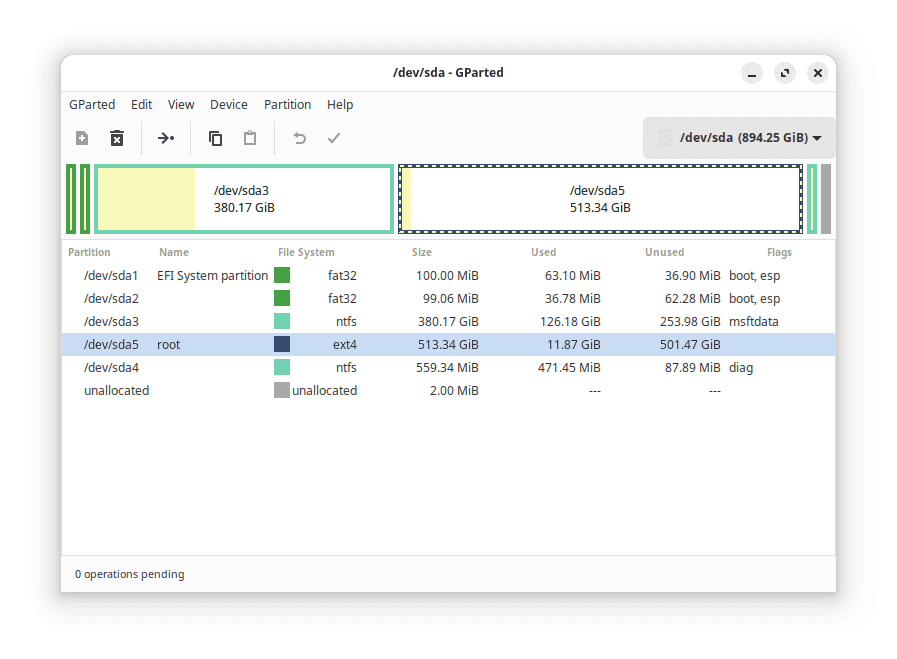Open the Device menu

229,105
